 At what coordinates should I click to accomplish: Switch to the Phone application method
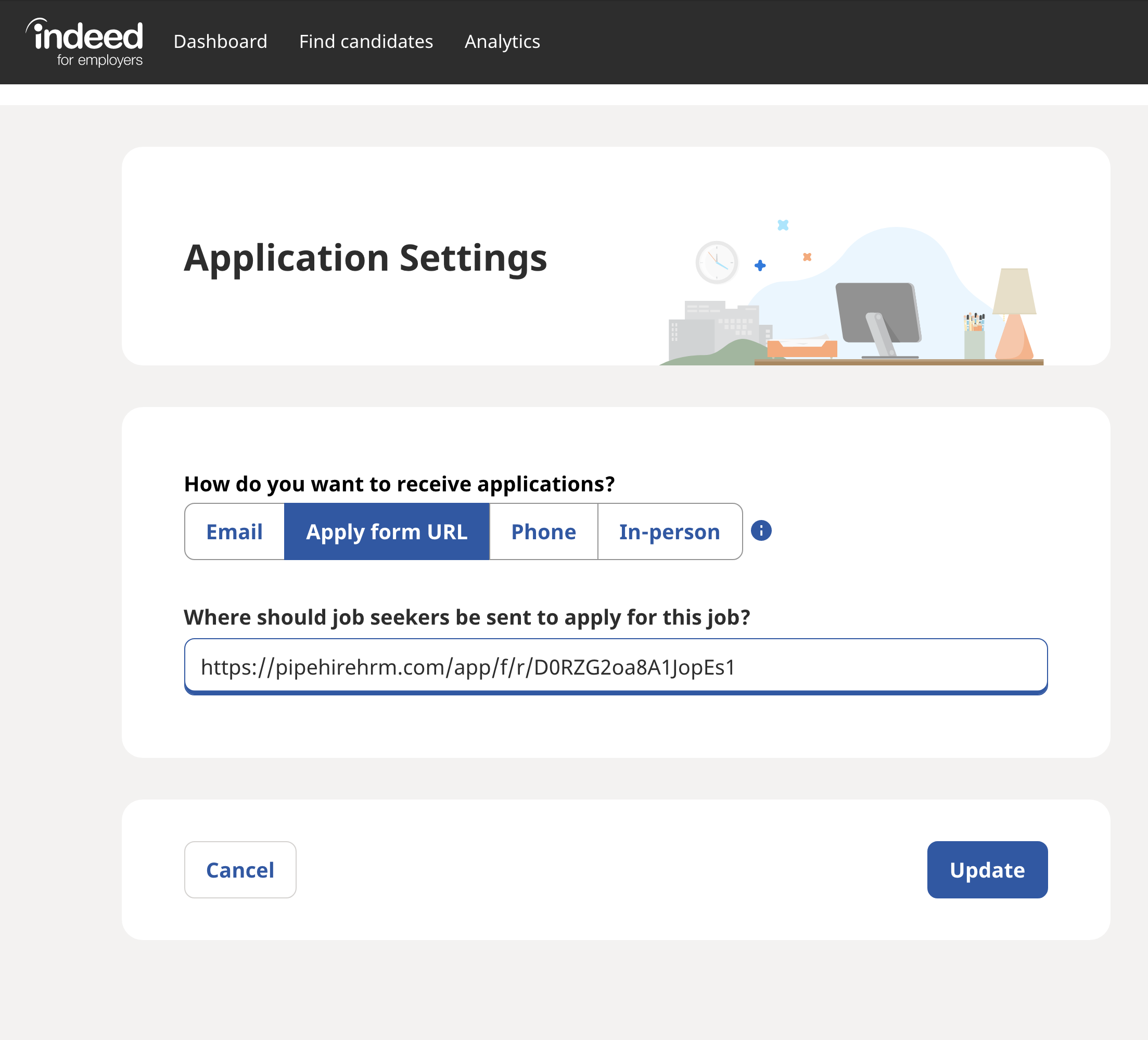[543, 531]
